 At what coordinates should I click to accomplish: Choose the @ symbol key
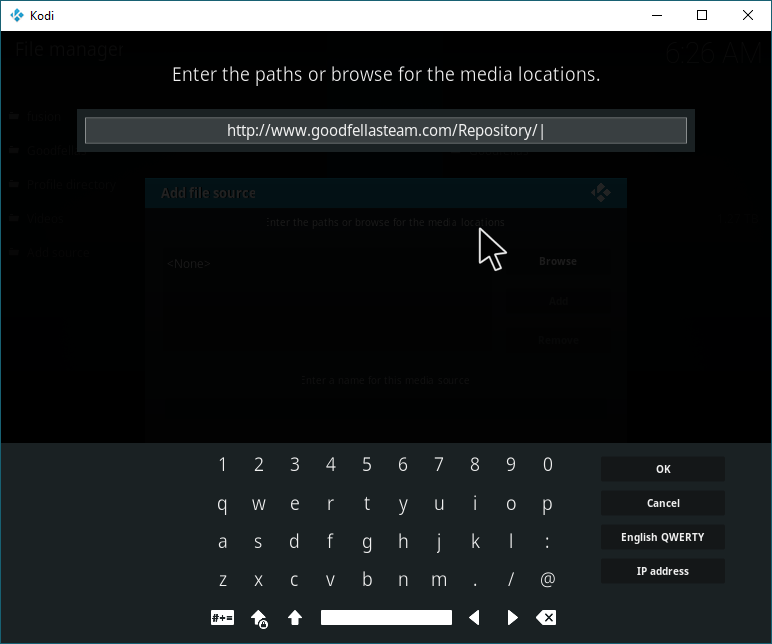pyautogui.click(x=547, y=580)
